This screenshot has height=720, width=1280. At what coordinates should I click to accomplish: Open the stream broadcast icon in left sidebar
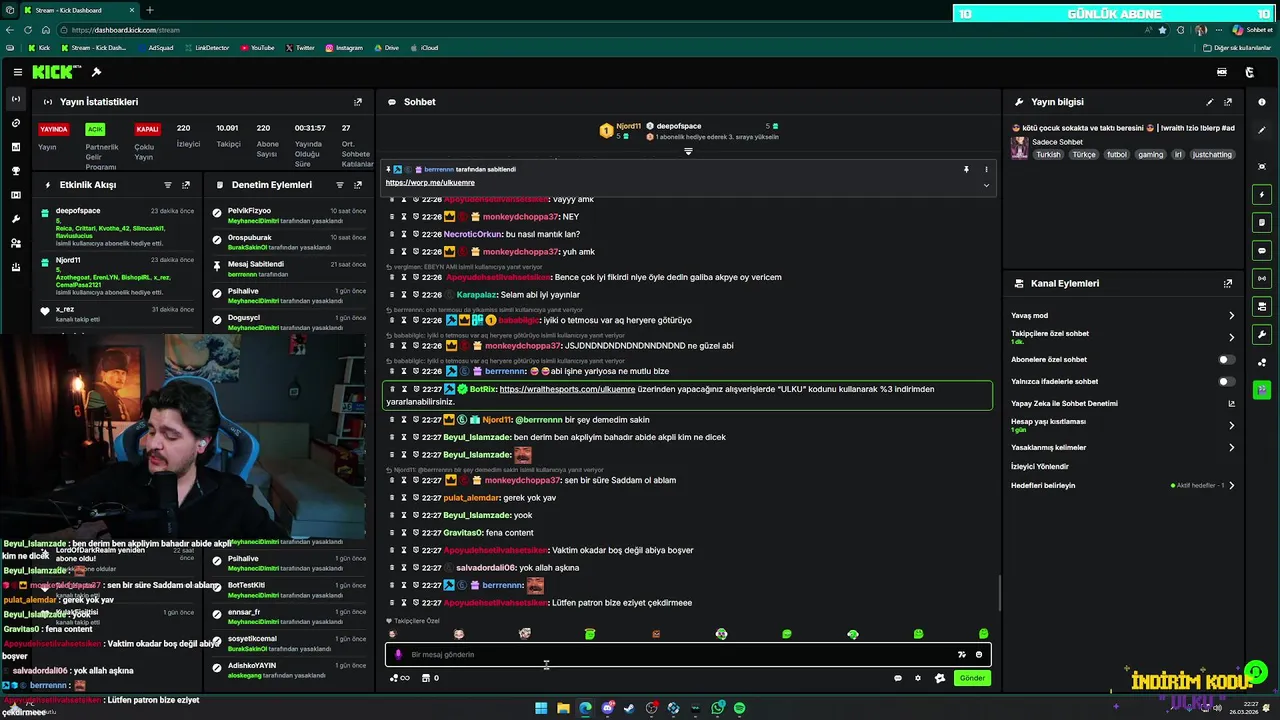[15, 99]
